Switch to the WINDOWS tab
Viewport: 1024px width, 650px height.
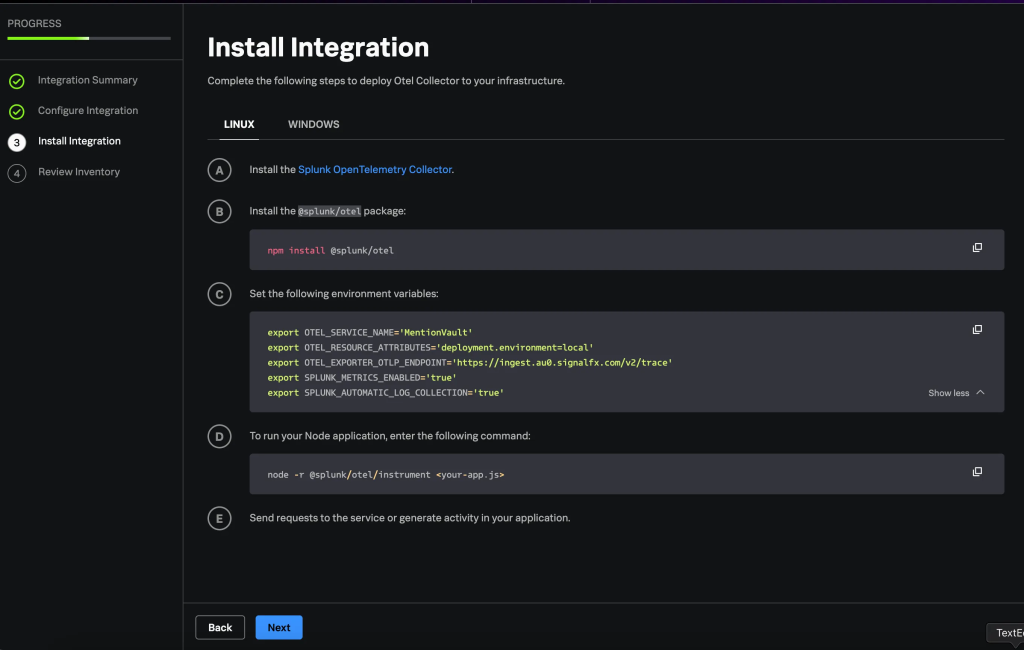coord(313,125)
